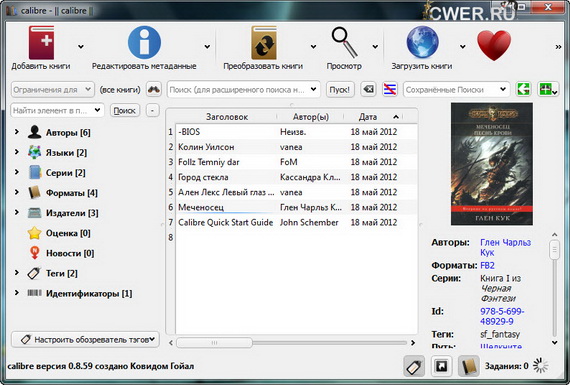
Task: Click the Пуск! search button
Action: (x=340, y=89)
